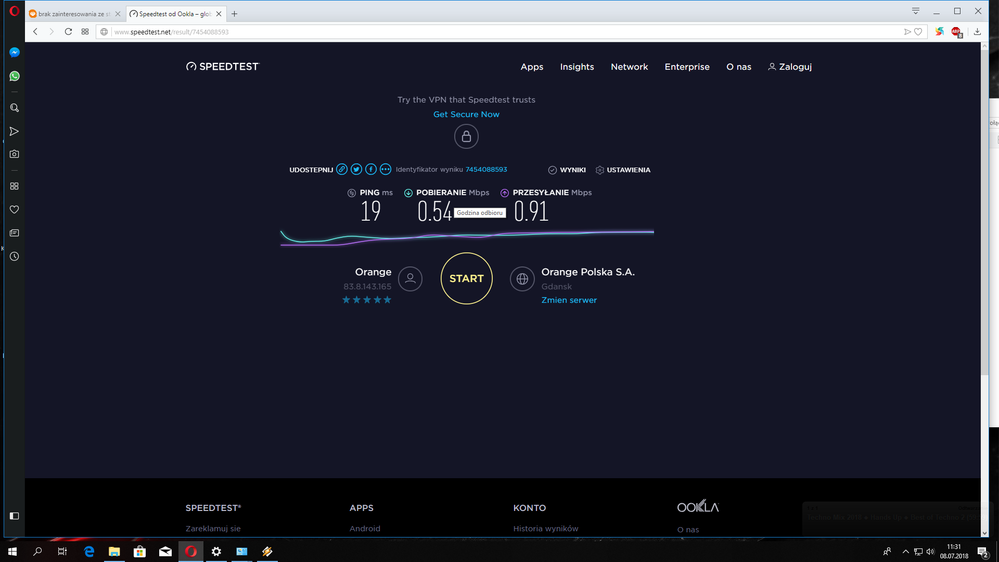Open Speed Dial grid in sidebar

[x=14, y=186]
